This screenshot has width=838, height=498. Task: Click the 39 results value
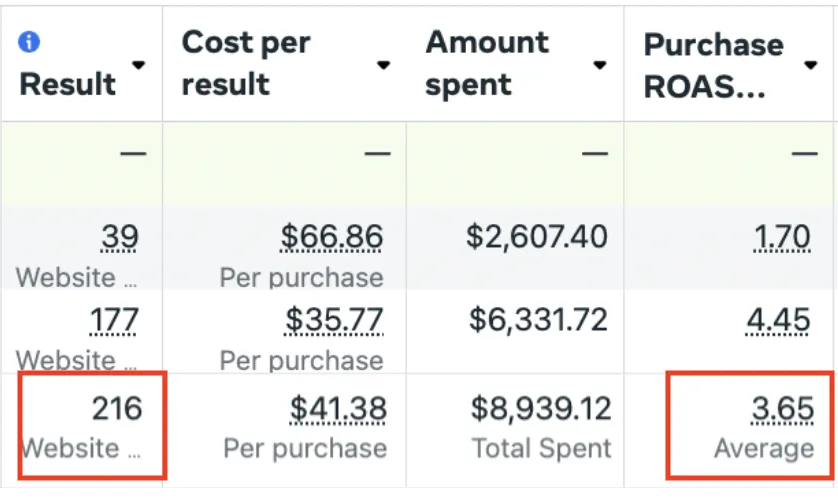click(120, 237)
